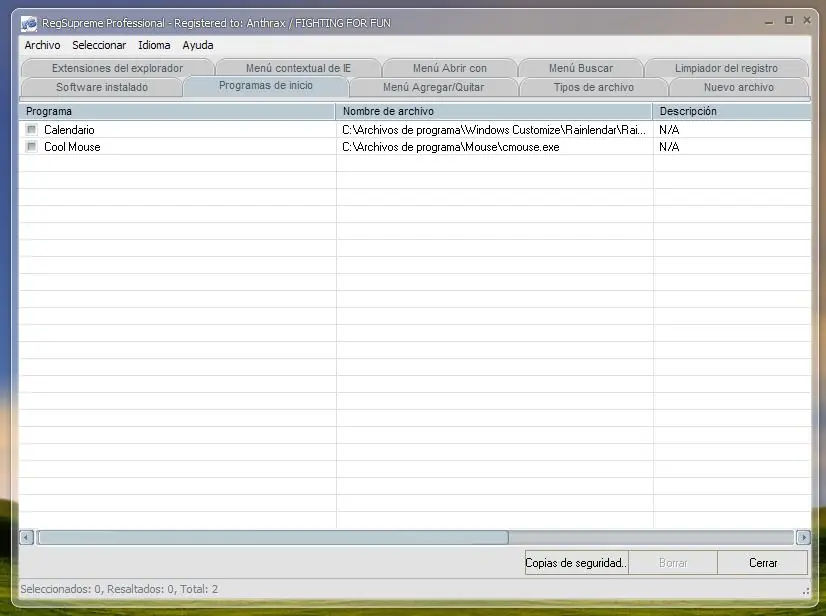Image resolution: width=826 pixels, height=616 pixels.
Task: Click N/A description in Calendario row
Action: pos(669,130)
